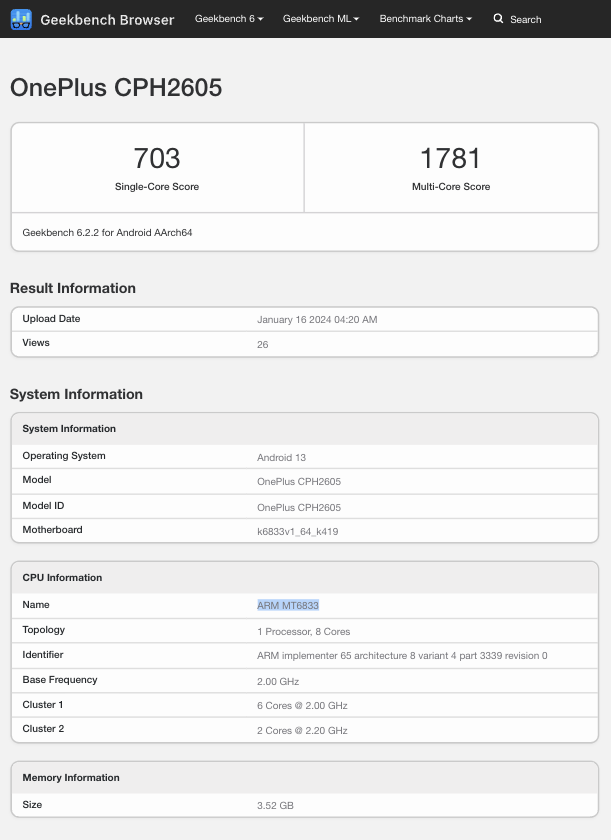Click the Geekbench 6.2.2 for Android AArch64 text
The image size is (611, 840).
click(x=107, y=232)
